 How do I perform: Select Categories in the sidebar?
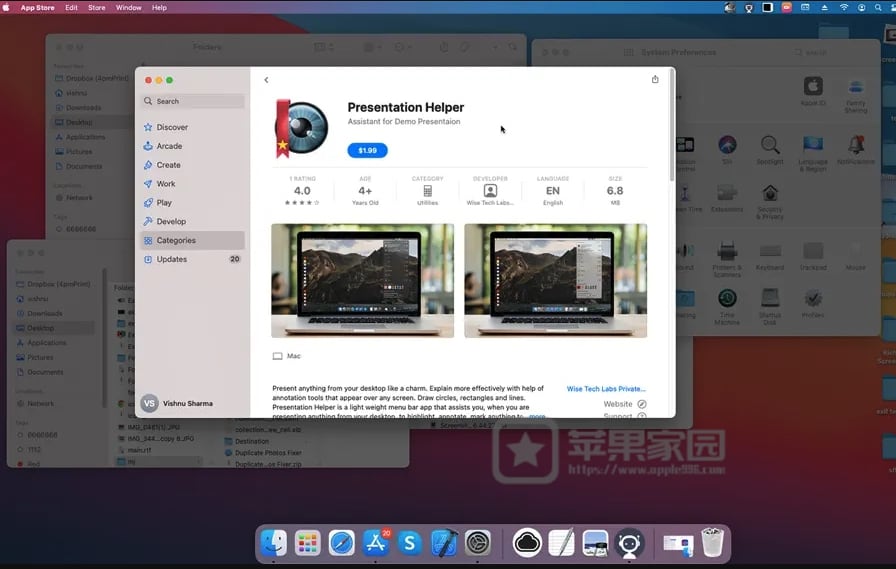click(193, 240)
